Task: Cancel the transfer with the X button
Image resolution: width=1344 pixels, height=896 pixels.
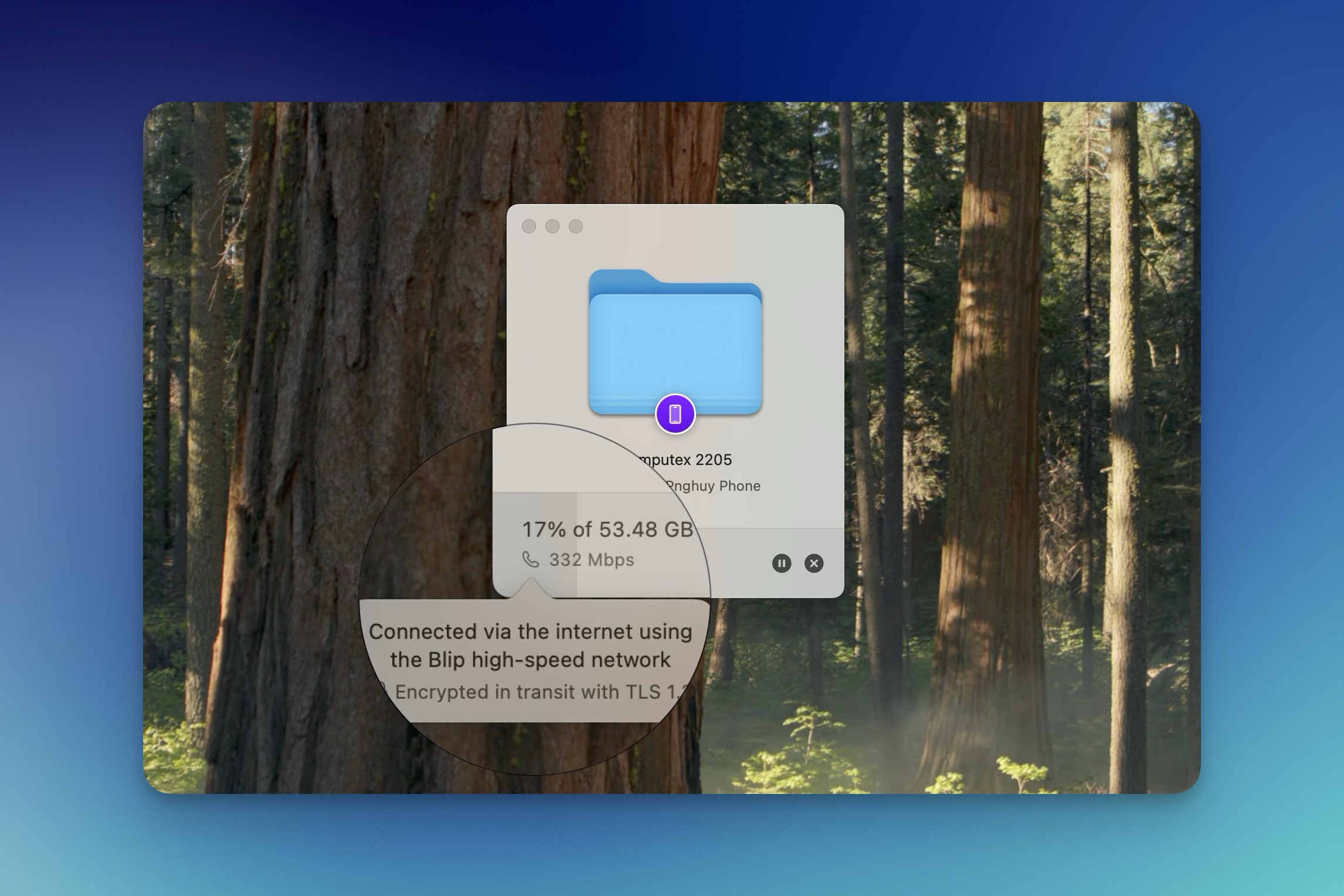Action: pos(814,564)
